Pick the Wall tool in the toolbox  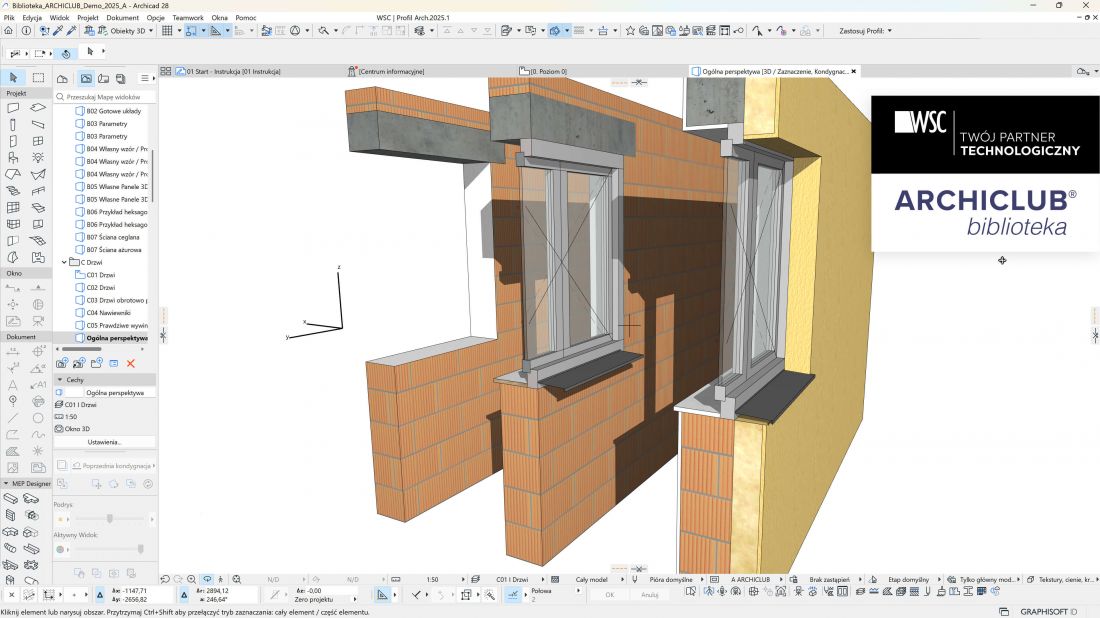13,108
